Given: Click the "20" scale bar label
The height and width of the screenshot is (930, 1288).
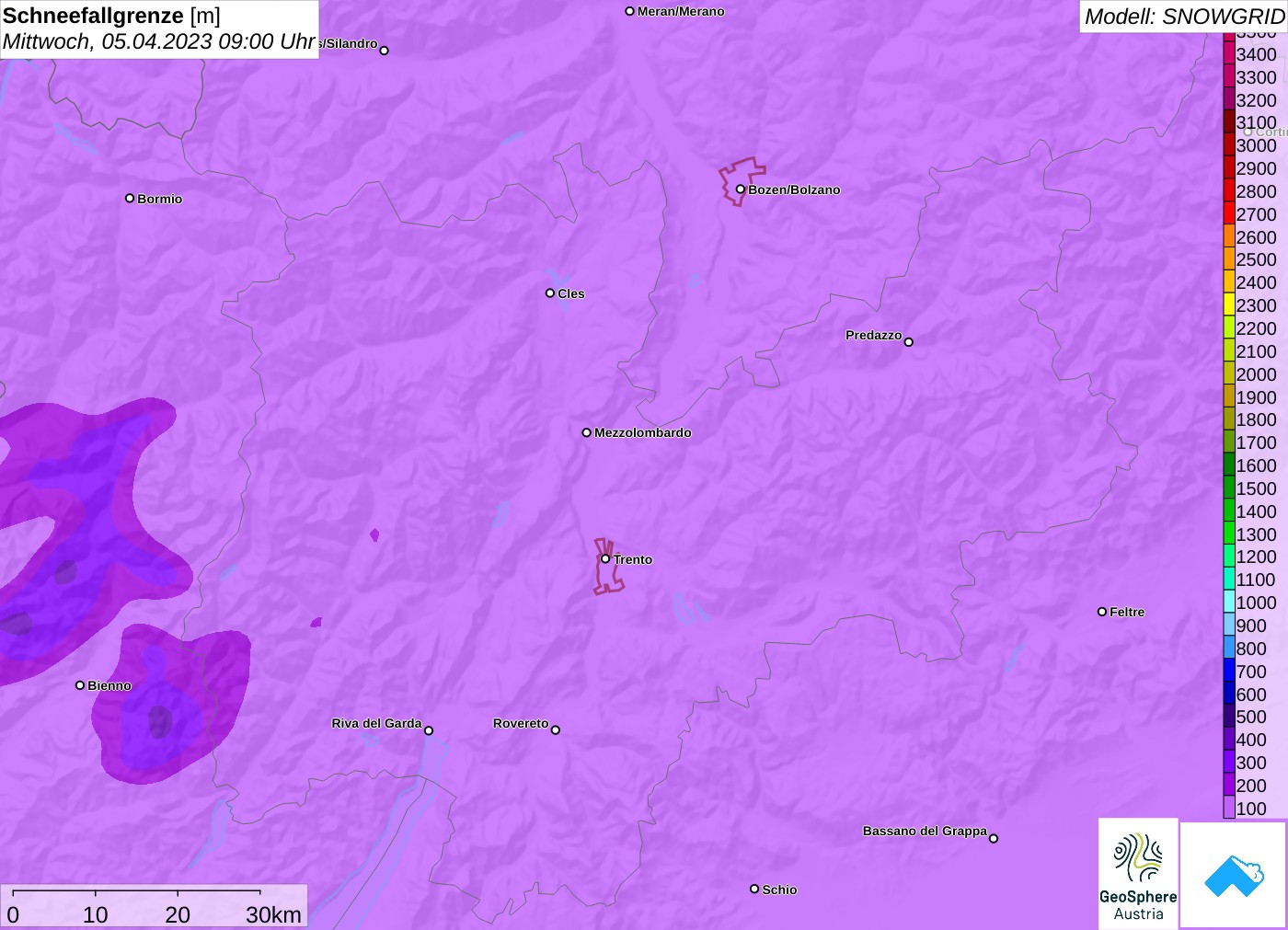Looking at the screenshot, I should click(x=178, y=914).
